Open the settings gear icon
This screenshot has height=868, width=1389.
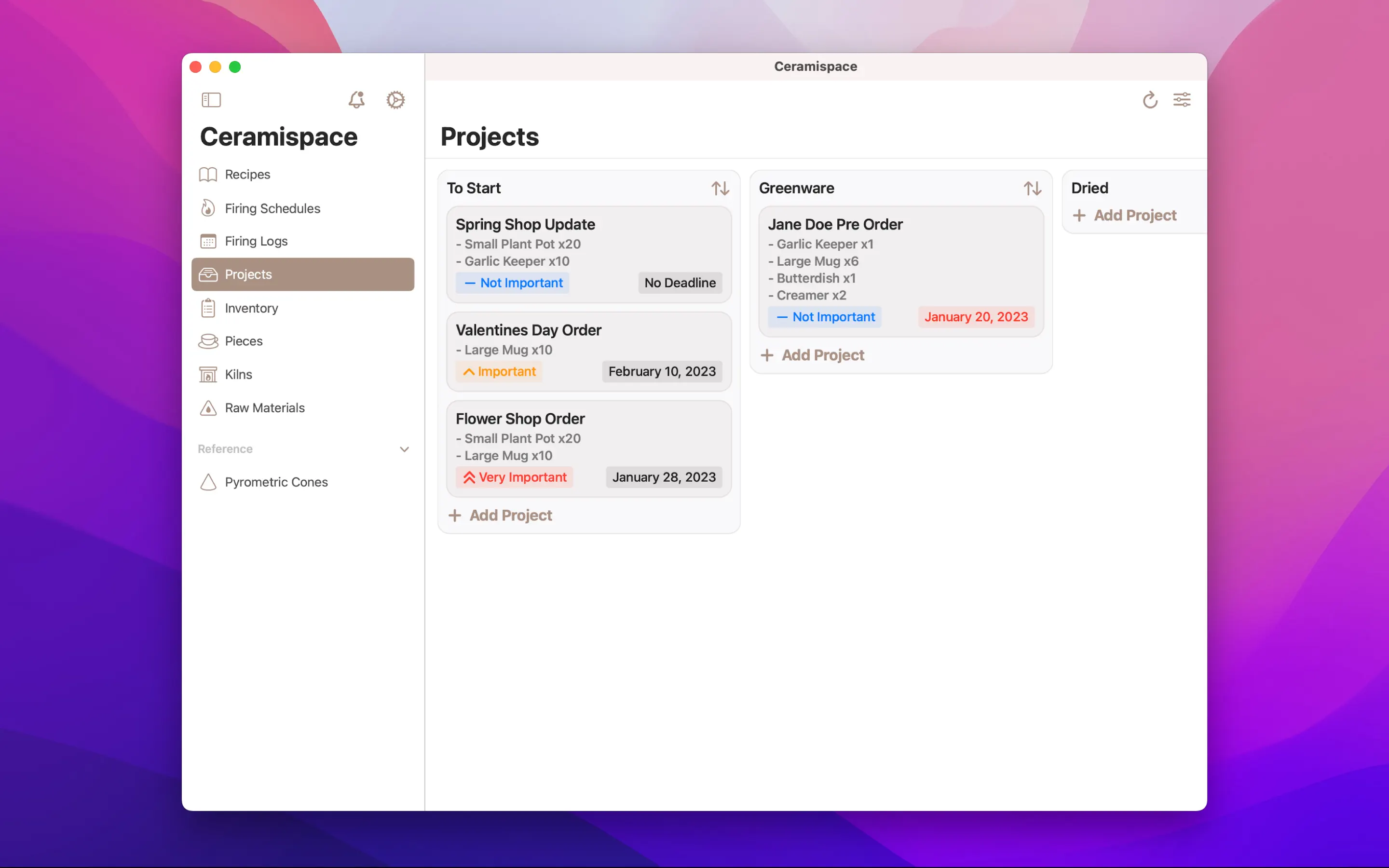pyautogui.click(x=395, y=100)
